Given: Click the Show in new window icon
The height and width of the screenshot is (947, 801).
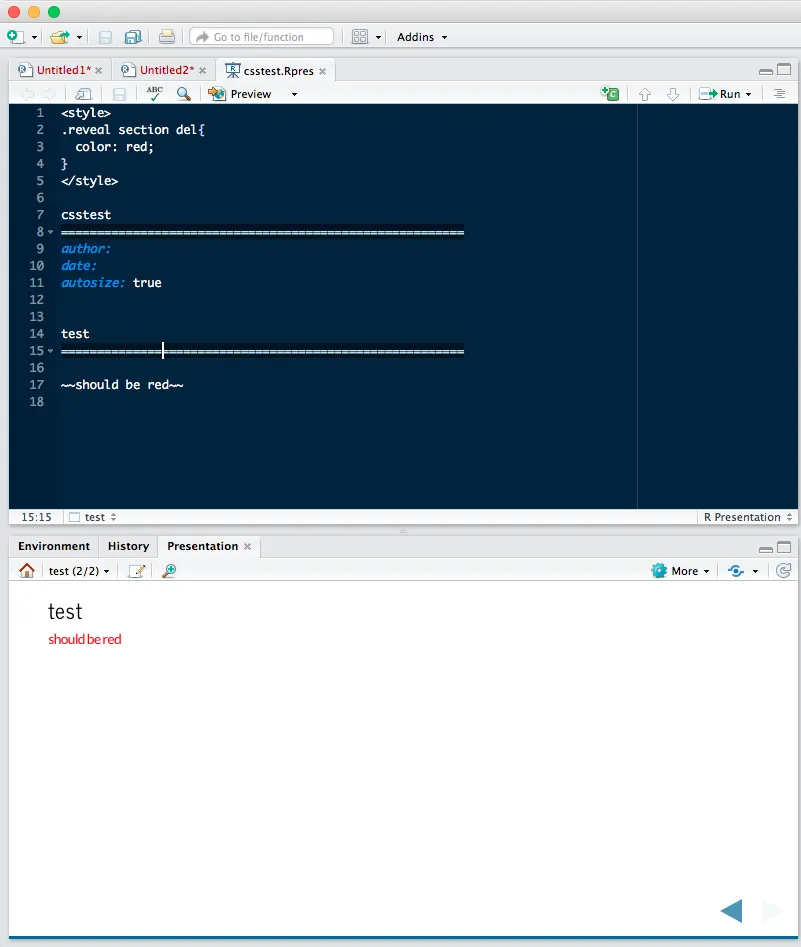Looking at the screenshot, I should (x=83, y=94).
